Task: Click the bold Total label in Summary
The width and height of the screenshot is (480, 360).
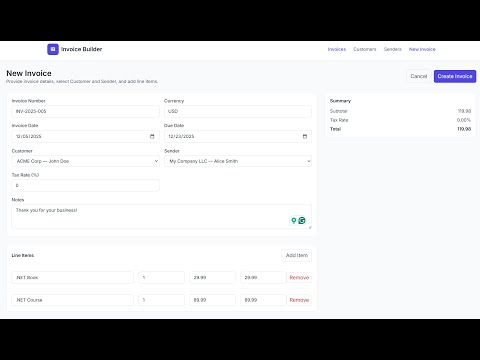Action: coord(335,129)
